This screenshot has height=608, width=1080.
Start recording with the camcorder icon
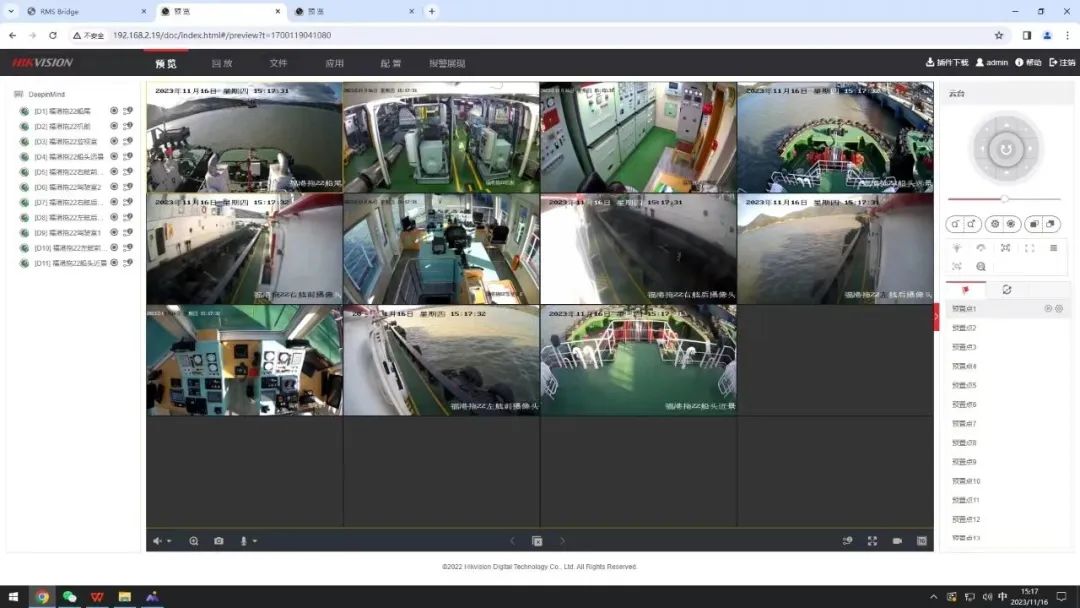(x=897, y=541)
